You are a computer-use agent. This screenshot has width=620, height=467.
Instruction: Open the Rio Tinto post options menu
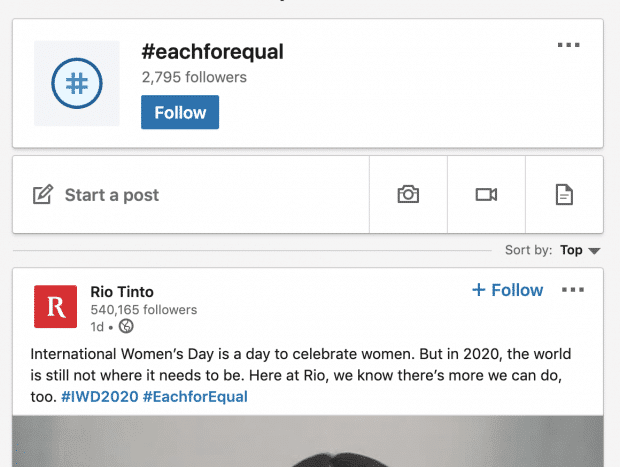click(x=573, y=290)
